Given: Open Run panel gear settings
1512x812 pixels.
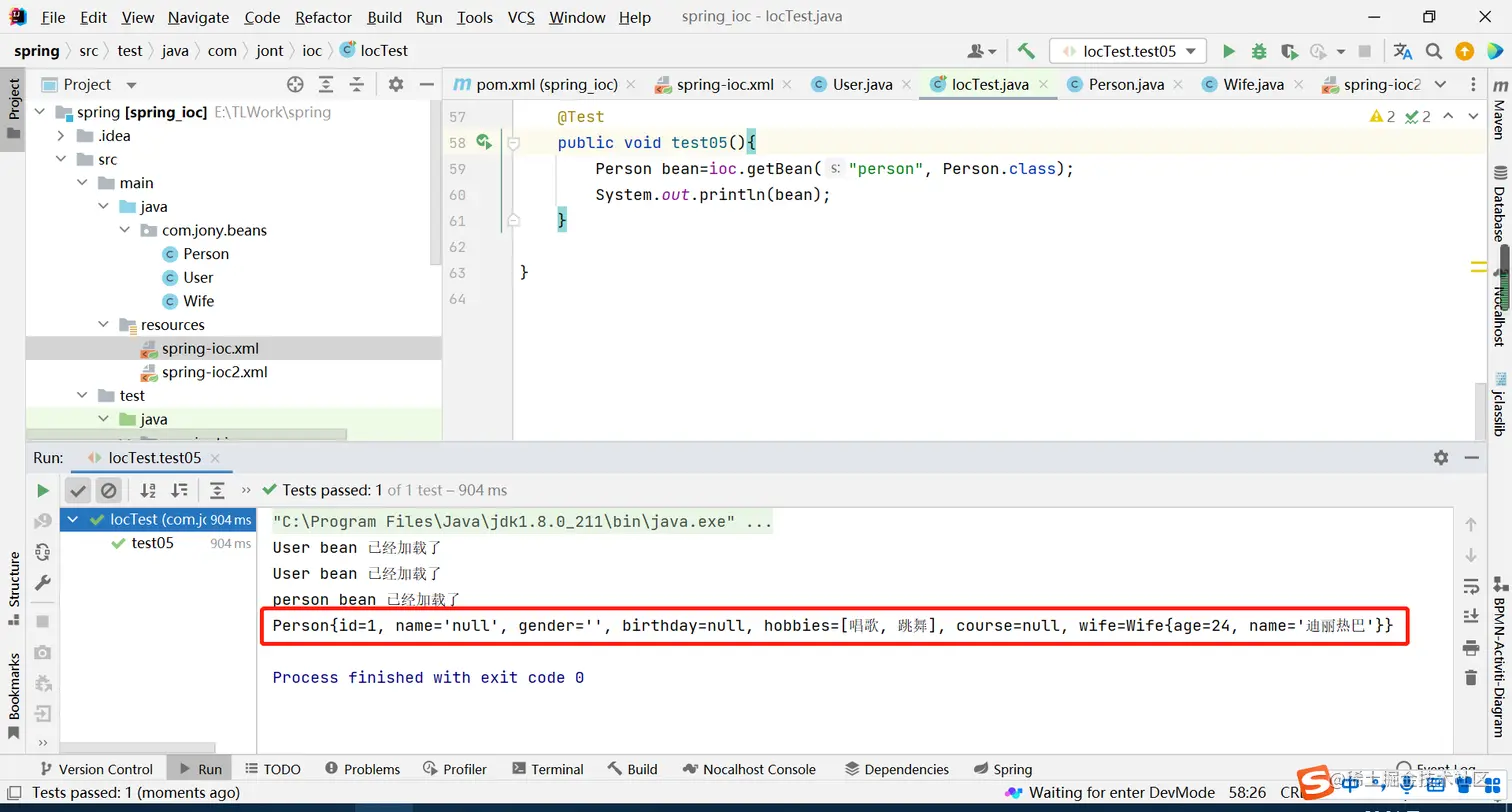Looking at the screenshot, I should coord(1441,457).
